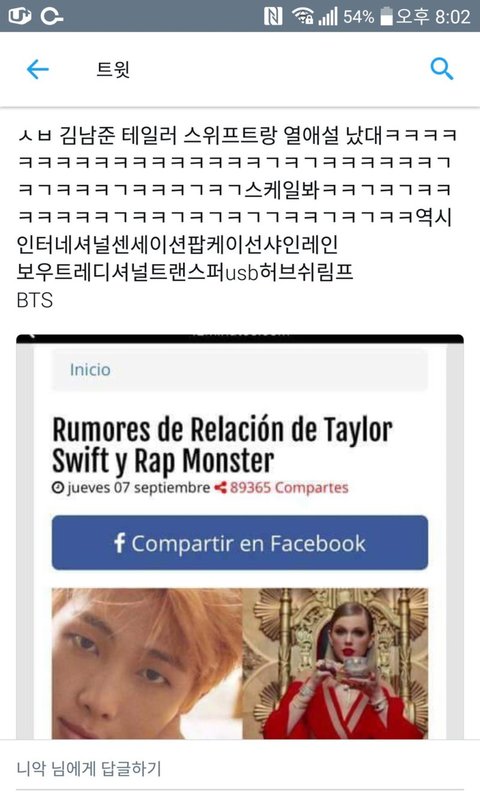Viewport: 480px width, 797px height.
Task: Open the Inicio breadcrumb link
Action: point(90,370)
